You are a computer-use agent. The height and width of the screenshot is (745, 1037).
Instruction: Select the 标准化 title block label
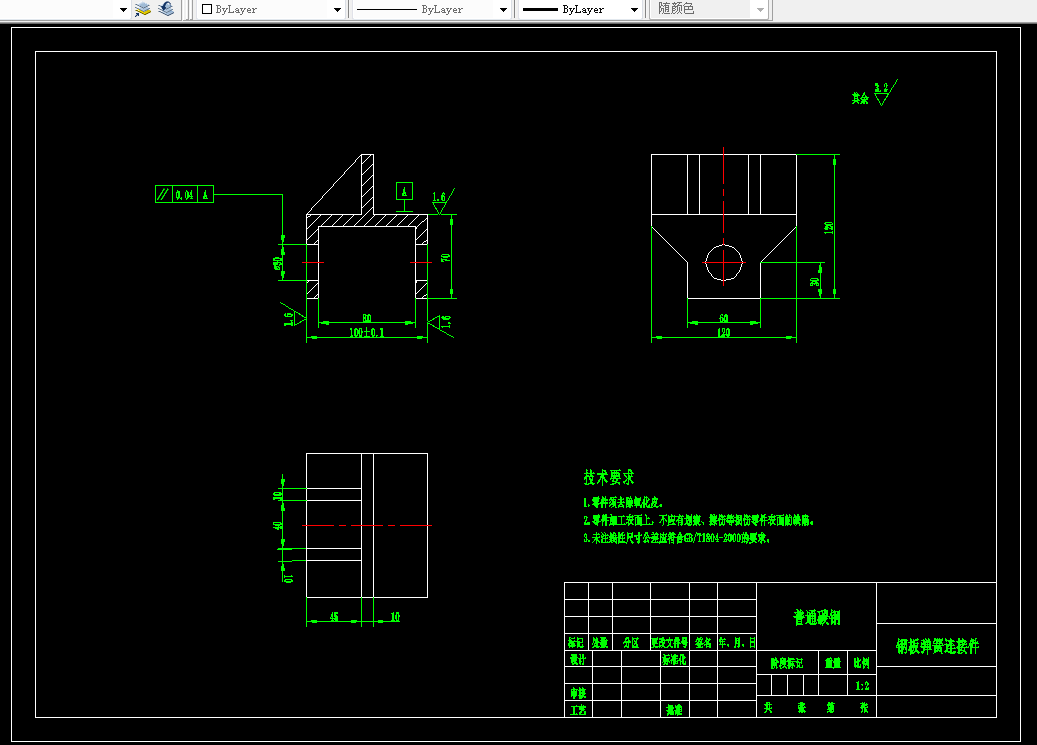[675, 660]
